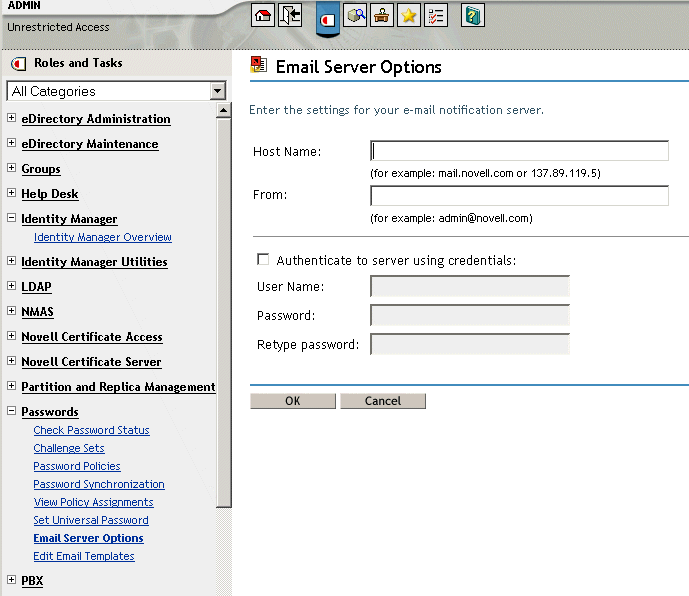Image resolution: width=689 pixels, height=596 pixels.
Task: Expand the PBX node
Action: (x=11, y=580)
